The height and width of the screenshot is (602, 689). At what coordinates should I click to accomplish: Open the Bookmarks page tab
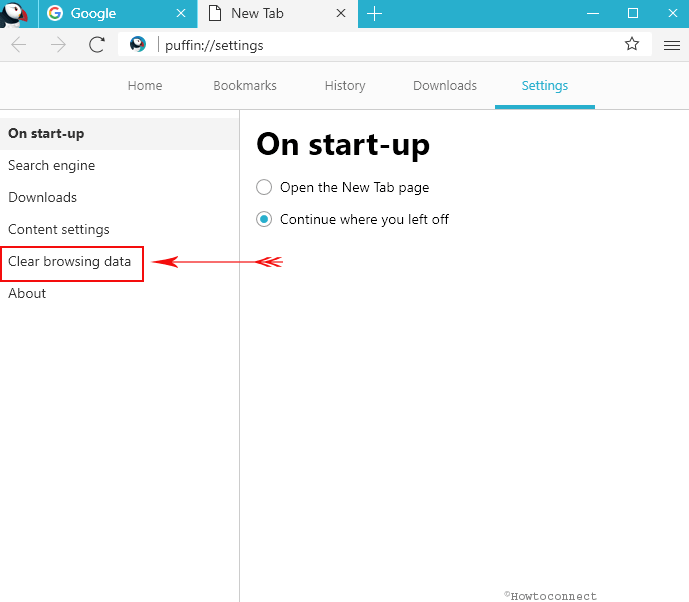pyautogui.click(x=245, y=86)
